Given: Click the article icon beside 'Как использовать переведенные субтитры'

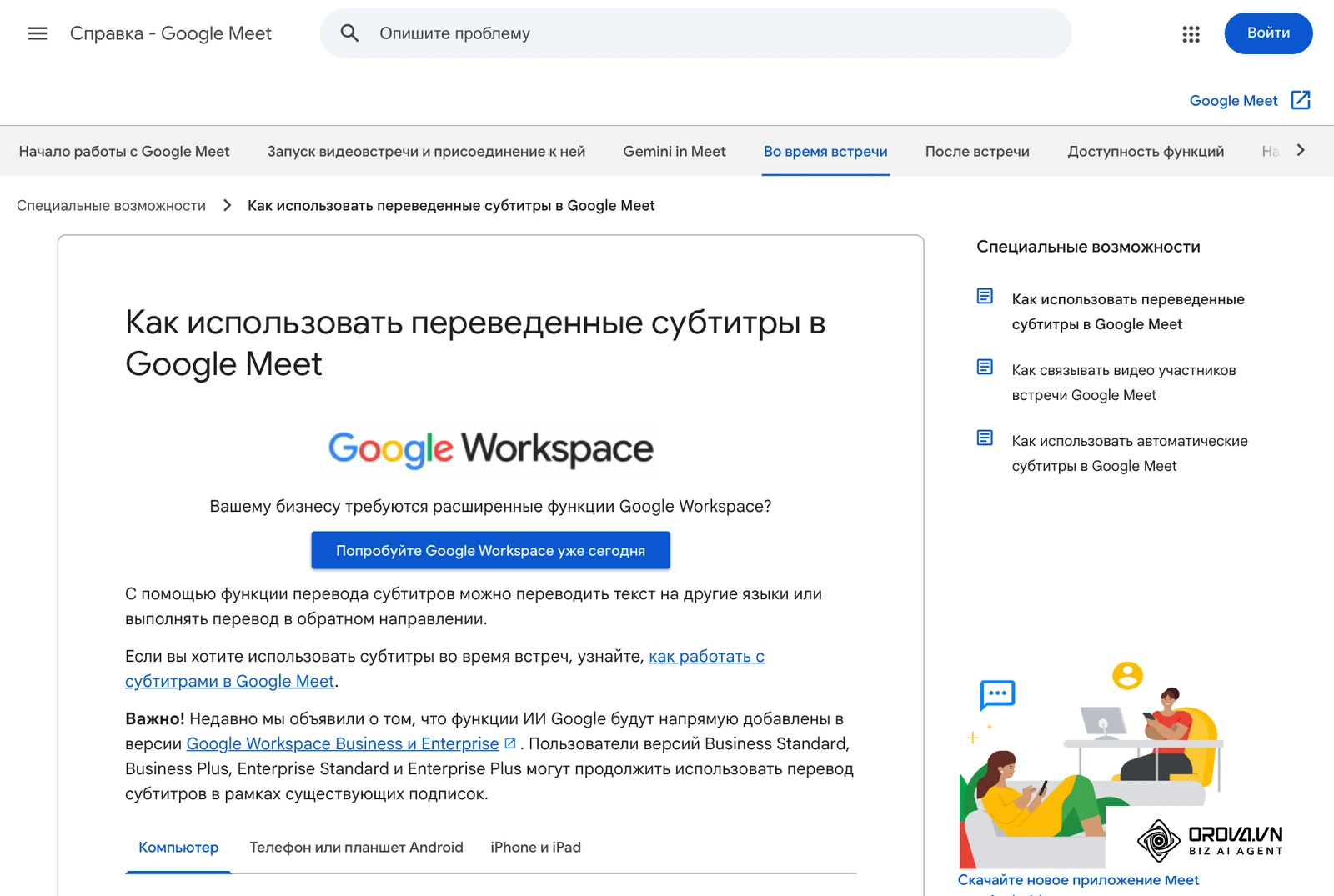Looking at the screenshot, I should pyautogui.click(x=985, y=297).
